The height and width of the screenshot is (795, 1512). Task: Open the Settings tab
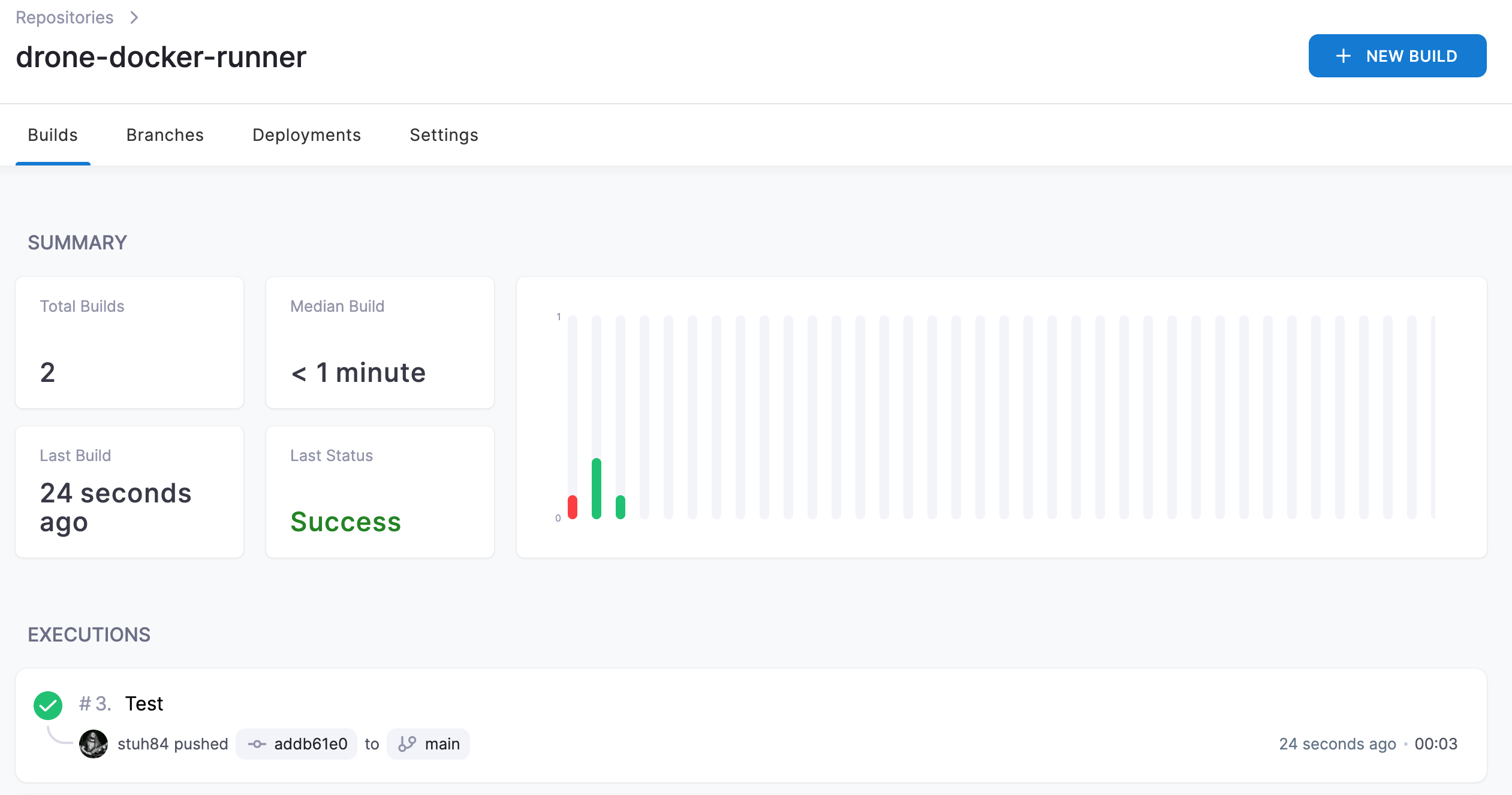pos(444,135)
